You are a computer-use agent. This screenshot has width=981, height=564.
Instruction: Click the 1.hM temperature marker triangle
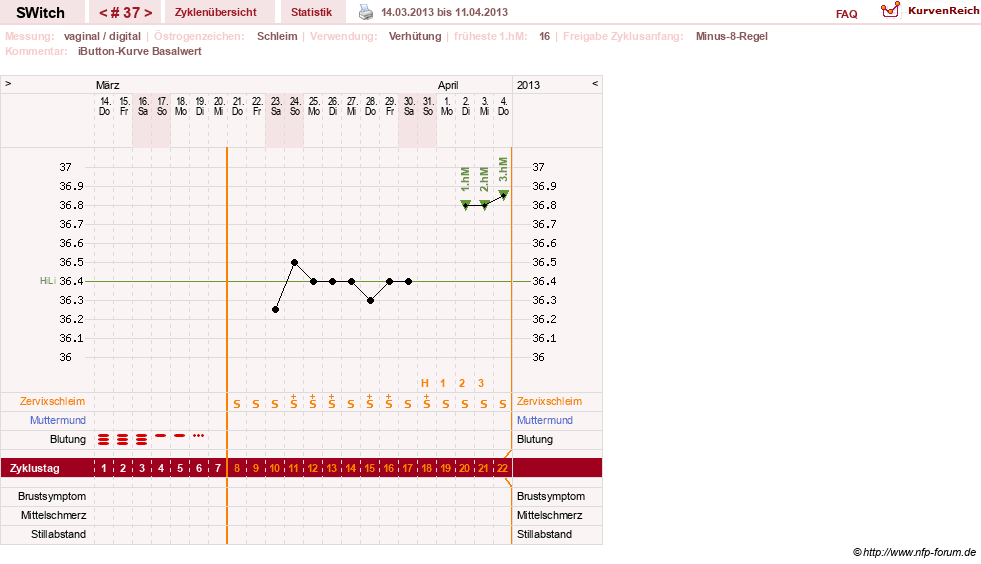click(465, 204)
